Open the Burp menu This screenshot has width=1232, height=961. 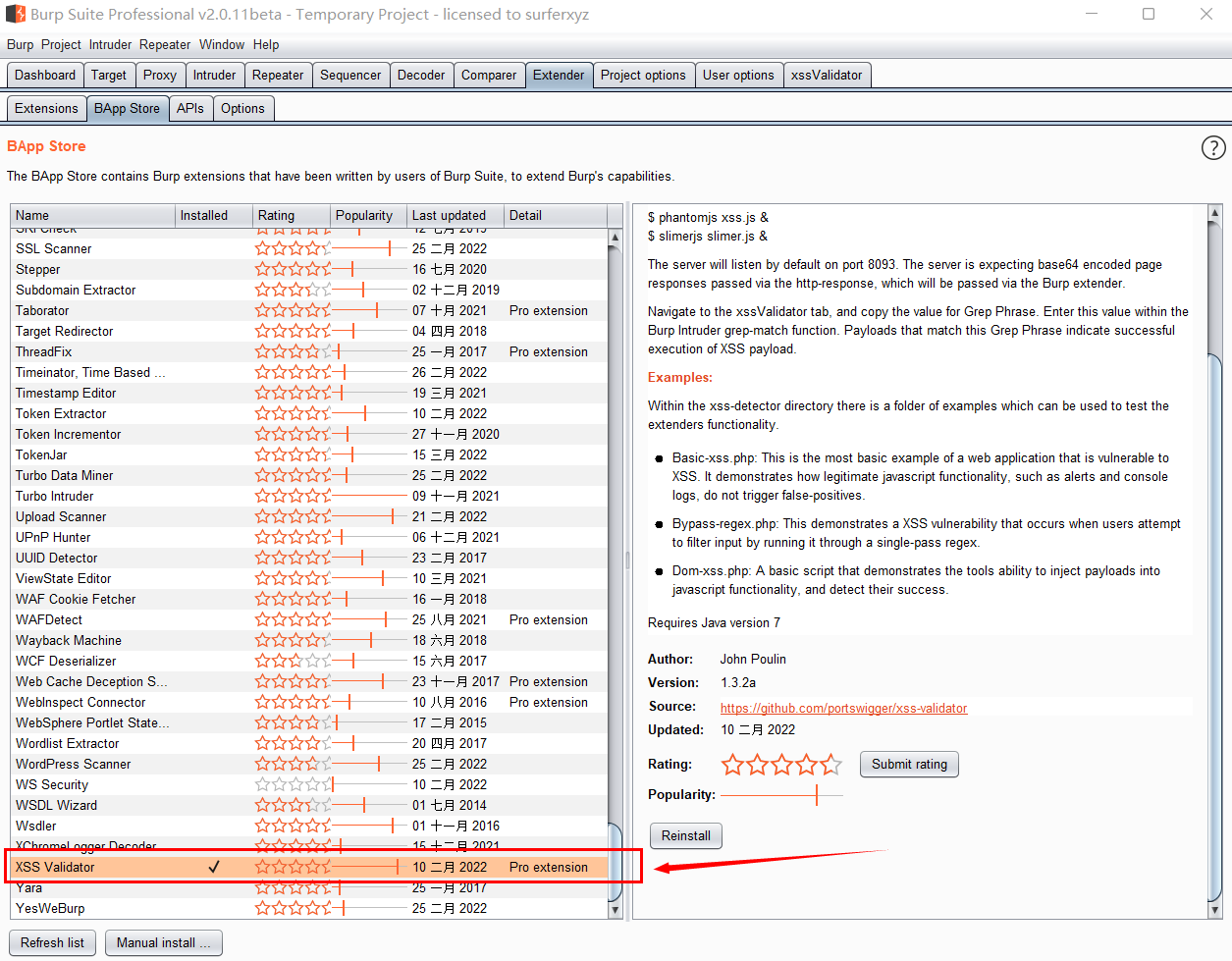[x=20, y=44]
